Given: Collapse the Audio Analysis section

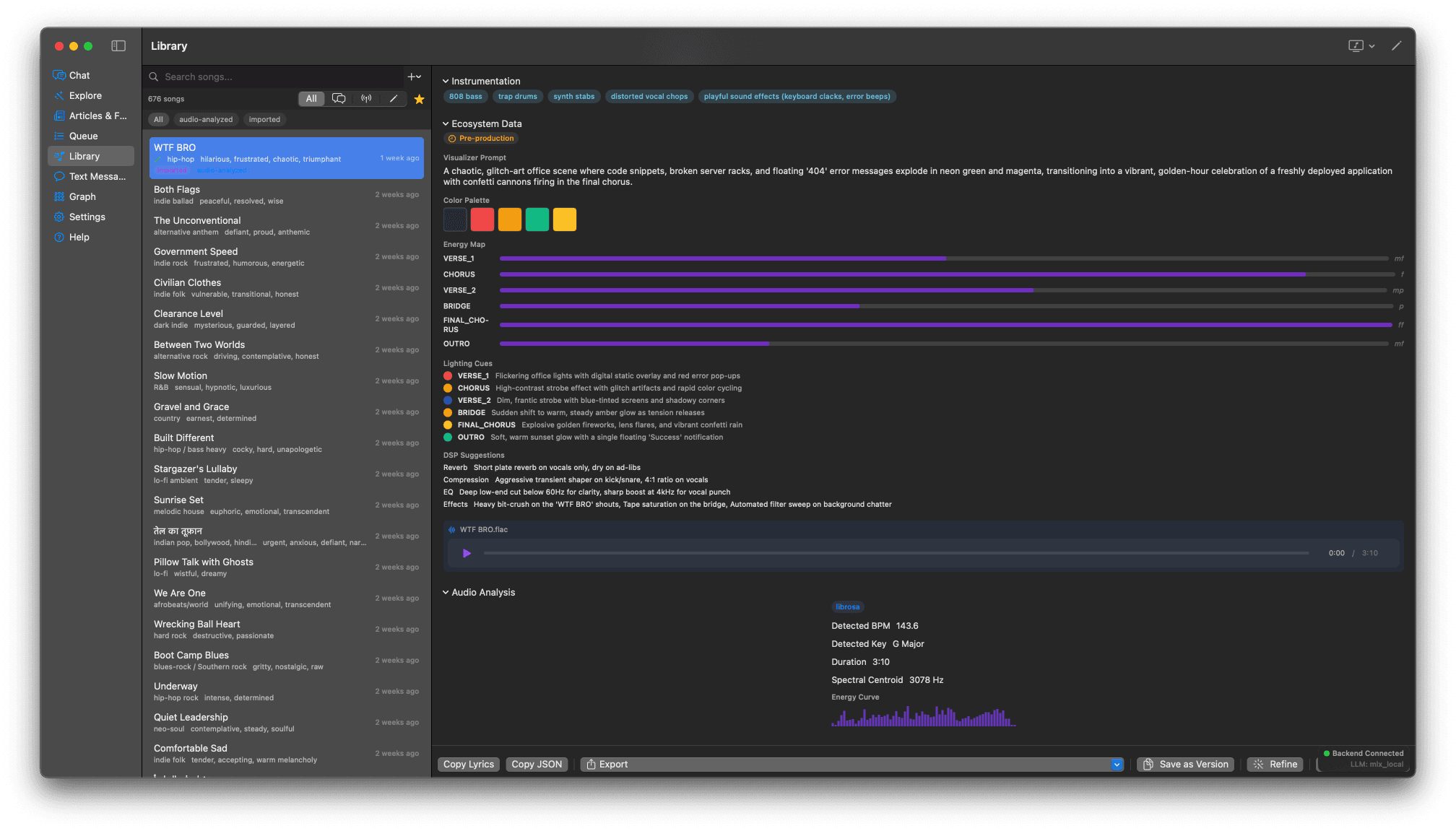Looking at the screenshot, I should coord(446,593).
